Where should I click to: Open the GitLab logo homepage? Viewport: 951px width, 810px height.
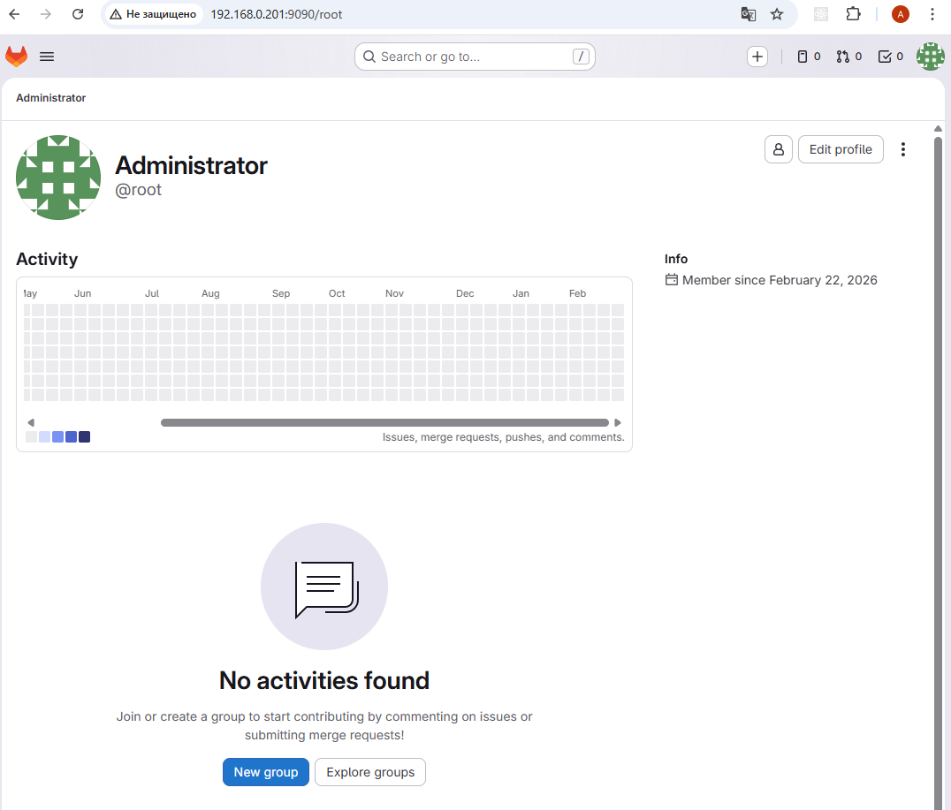pyautogui.click(x=16, y=56)
